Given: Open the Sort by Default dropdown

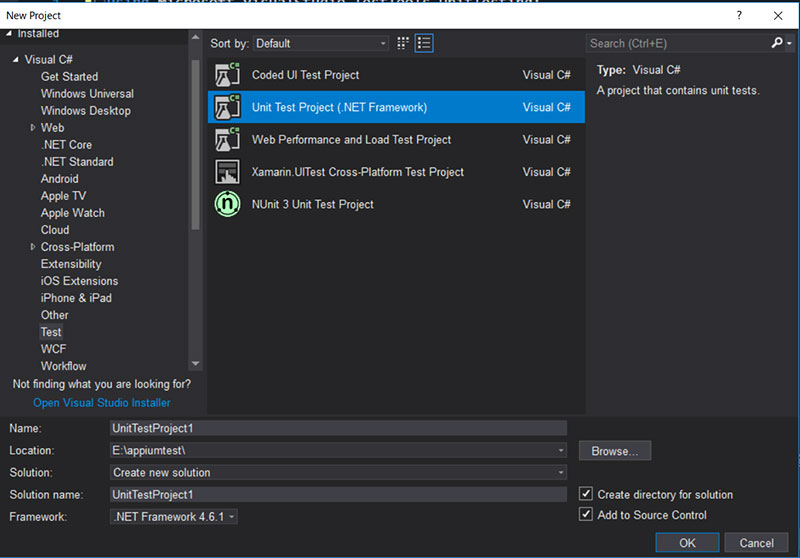Looking at the screenshot, I should 321,43.
